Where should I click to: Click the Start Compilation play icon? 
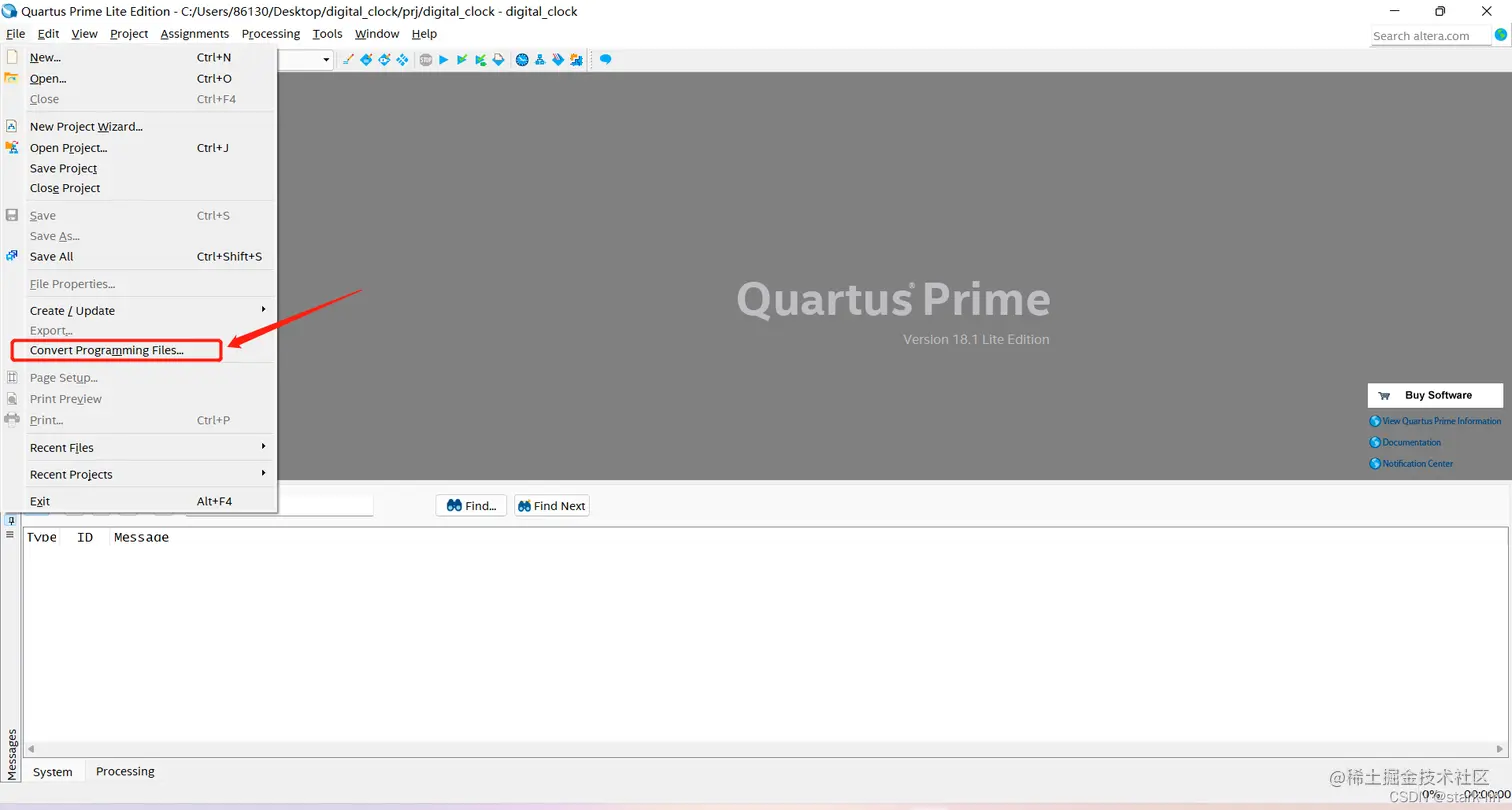tap(443, 60)
